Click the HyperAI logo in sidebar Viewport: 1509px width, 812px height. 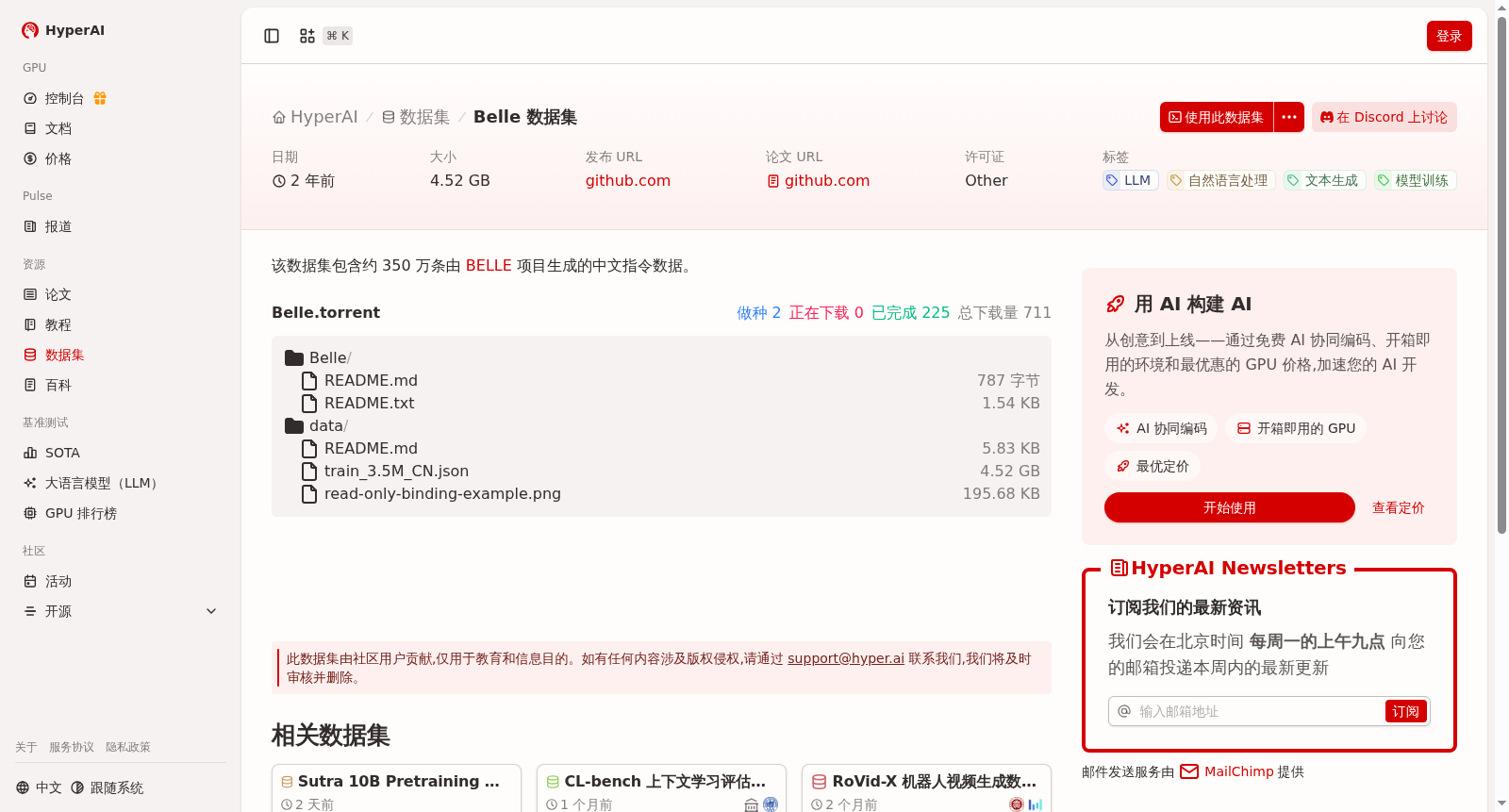63,30
